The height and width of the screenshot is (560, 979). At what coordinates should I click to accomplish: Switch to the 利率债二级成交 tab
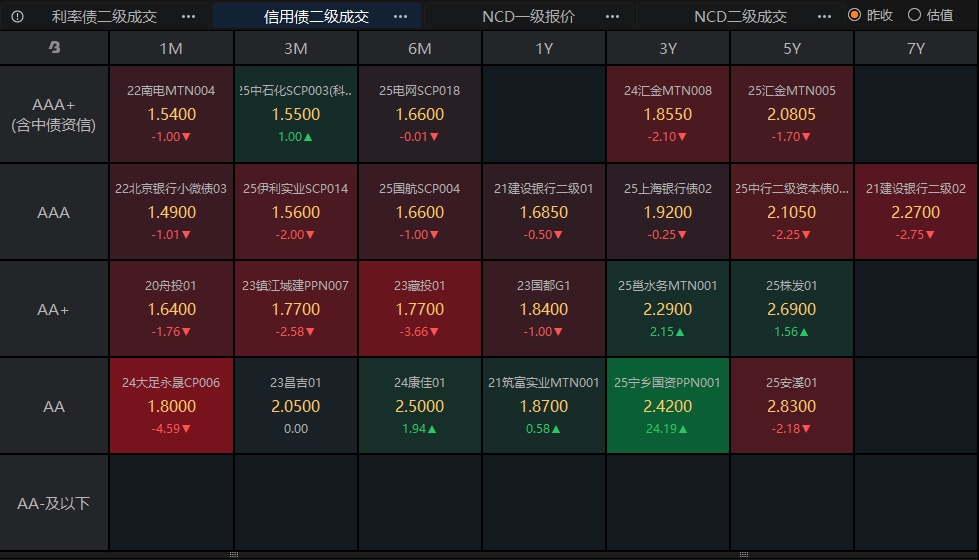point(104,16)
